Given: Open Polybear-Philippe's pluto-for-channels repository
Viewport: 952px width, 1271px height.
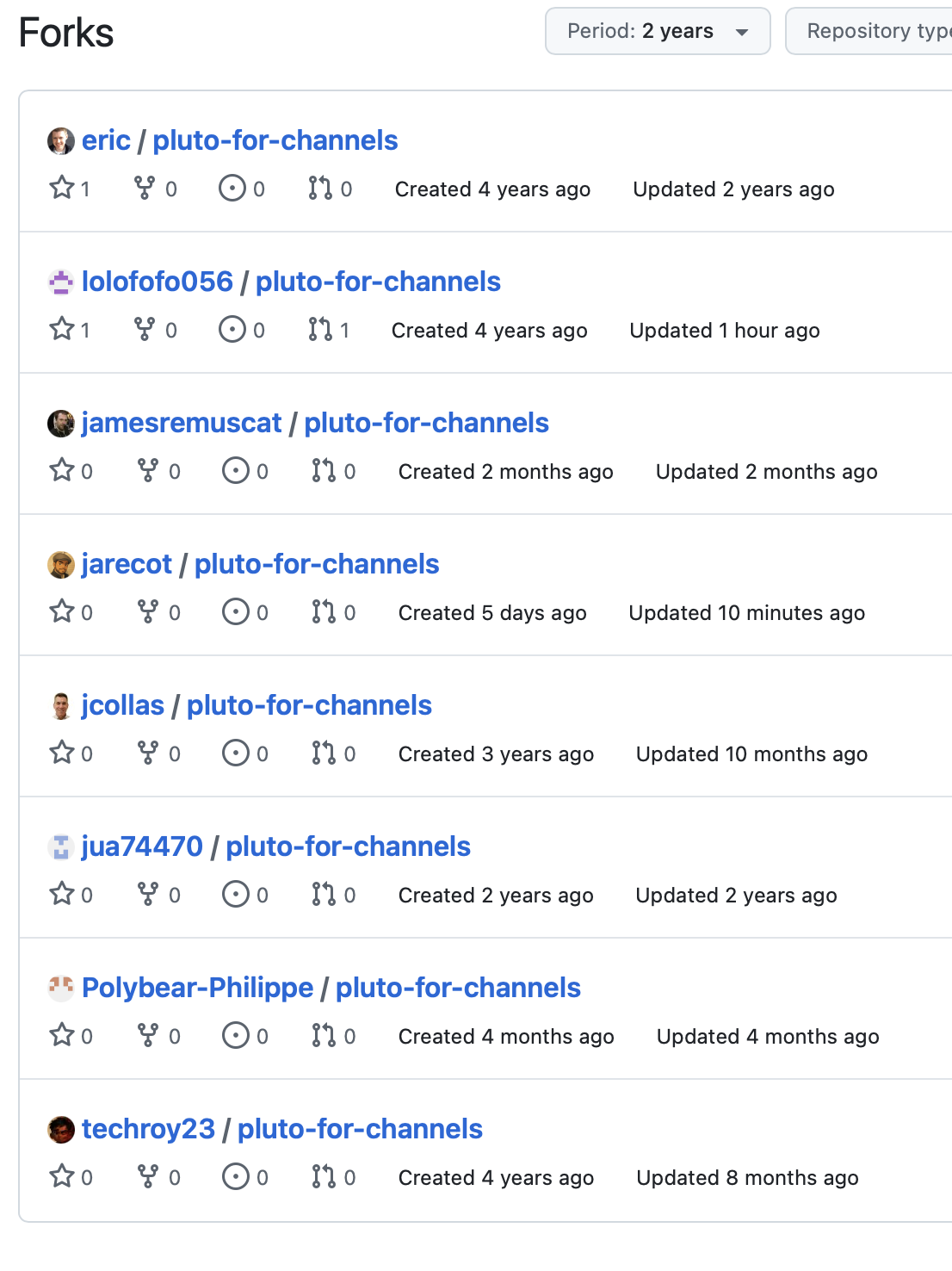Looking at the screenshot, I should click(458, 988).
